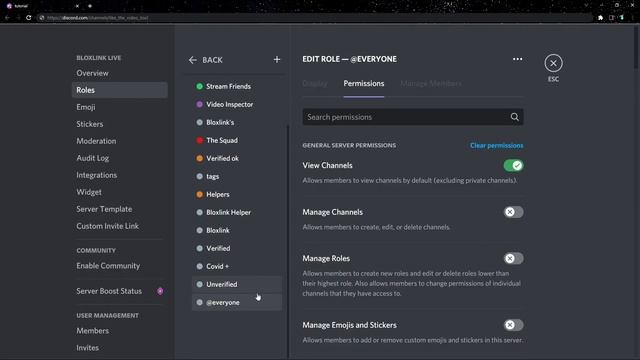Reload the page in the browser
Viewport: 640px width, 360px height.
pyautogui.click(x=29, y=18)
